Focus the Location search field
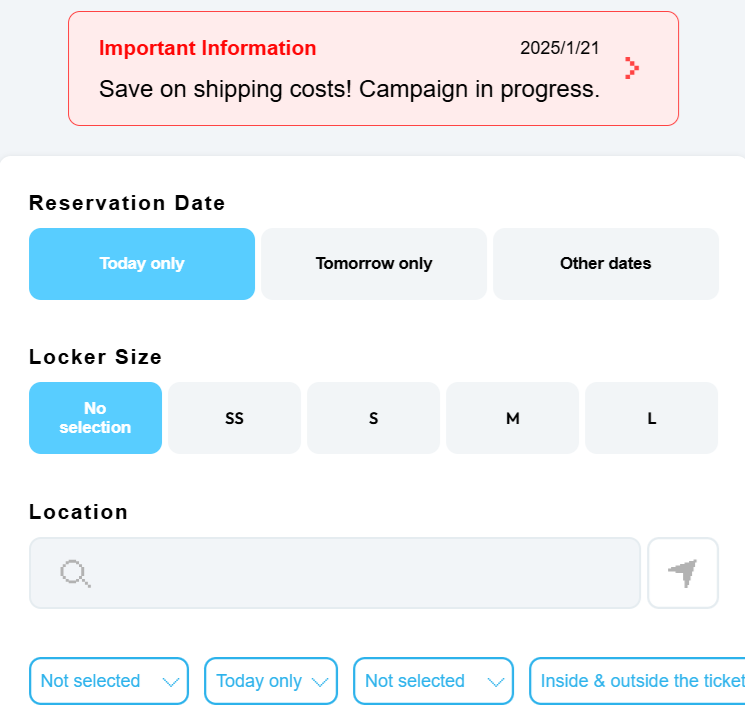Screen dimensions: 745x725 coord(360,573)
